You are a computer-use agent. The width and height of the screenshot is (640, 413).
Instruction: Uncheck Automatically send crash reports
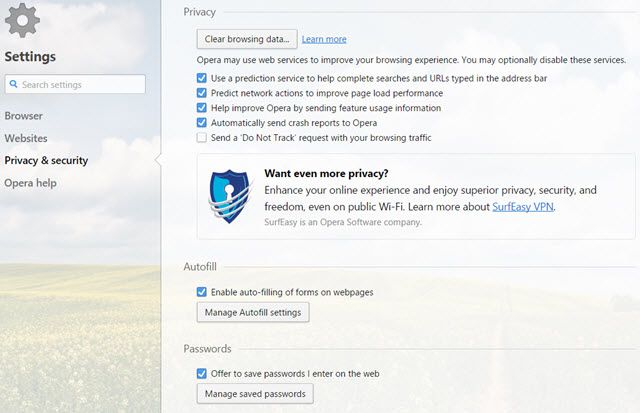pos(203,123)
